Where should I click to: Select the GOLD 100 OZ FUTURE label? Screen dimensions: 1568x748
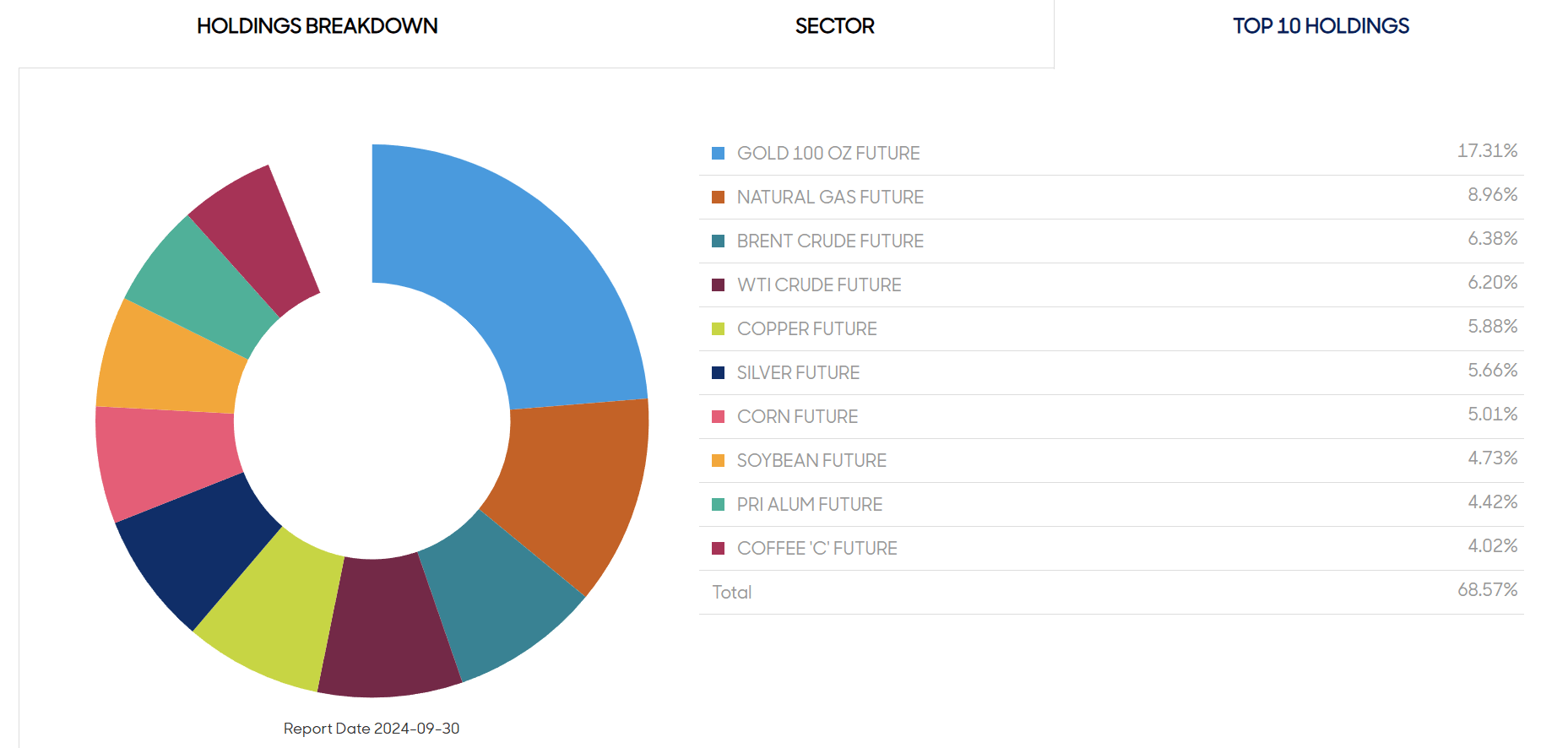click(x=828, y=153)
